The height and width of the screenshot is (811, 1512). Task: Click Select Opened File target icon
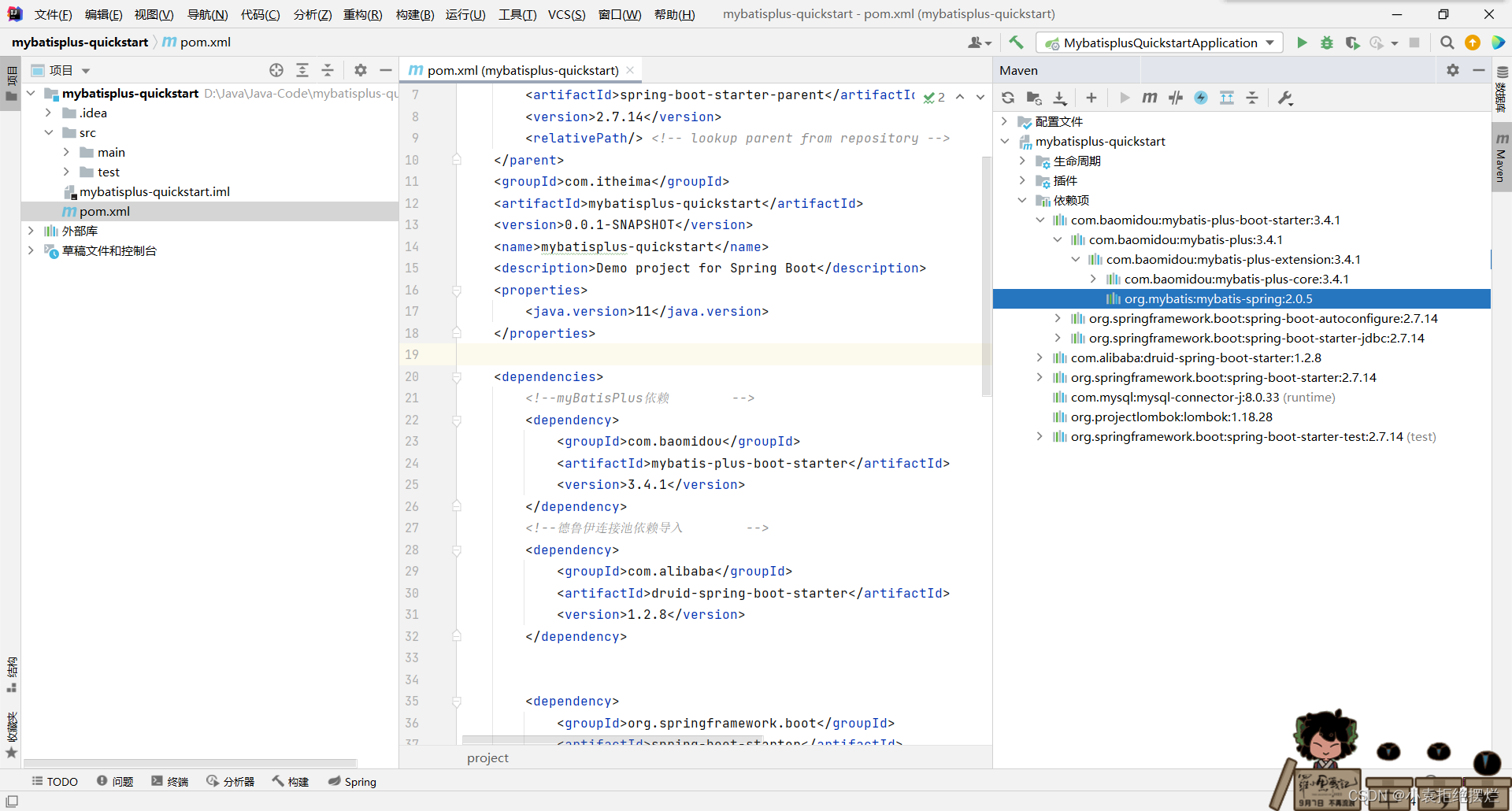point(276,70)
